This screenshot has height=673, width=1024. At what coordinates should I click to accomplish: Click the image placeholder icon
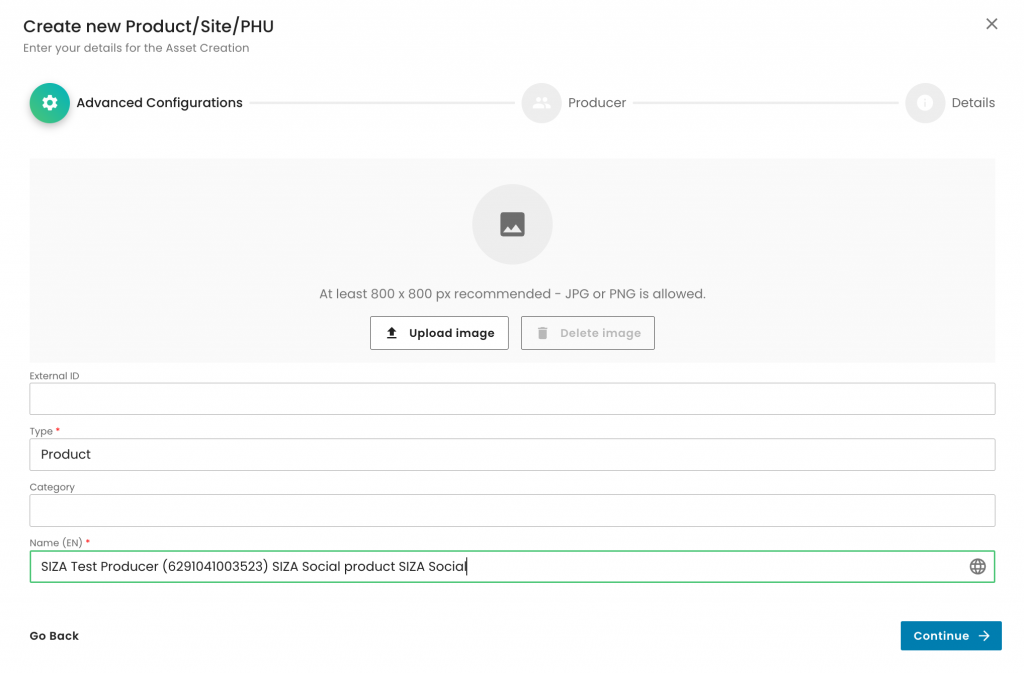click(512, 224)
